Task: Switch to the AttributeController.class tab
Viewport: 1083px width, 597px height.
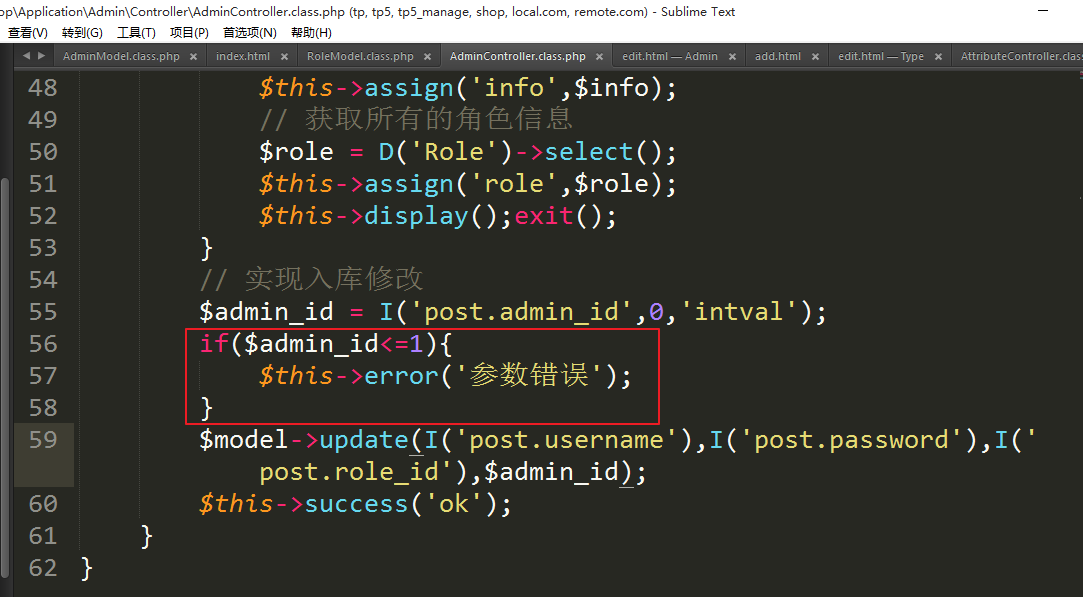Action: 1020,57
